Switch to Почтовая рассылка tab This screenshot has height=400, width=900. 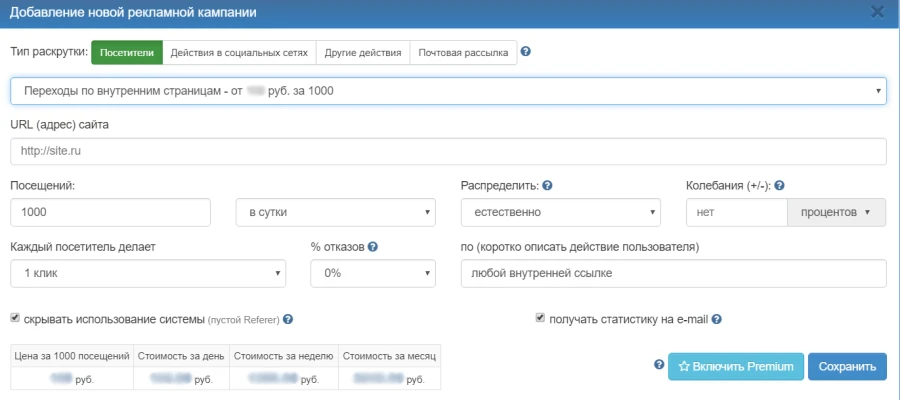[x=463, y=52]
